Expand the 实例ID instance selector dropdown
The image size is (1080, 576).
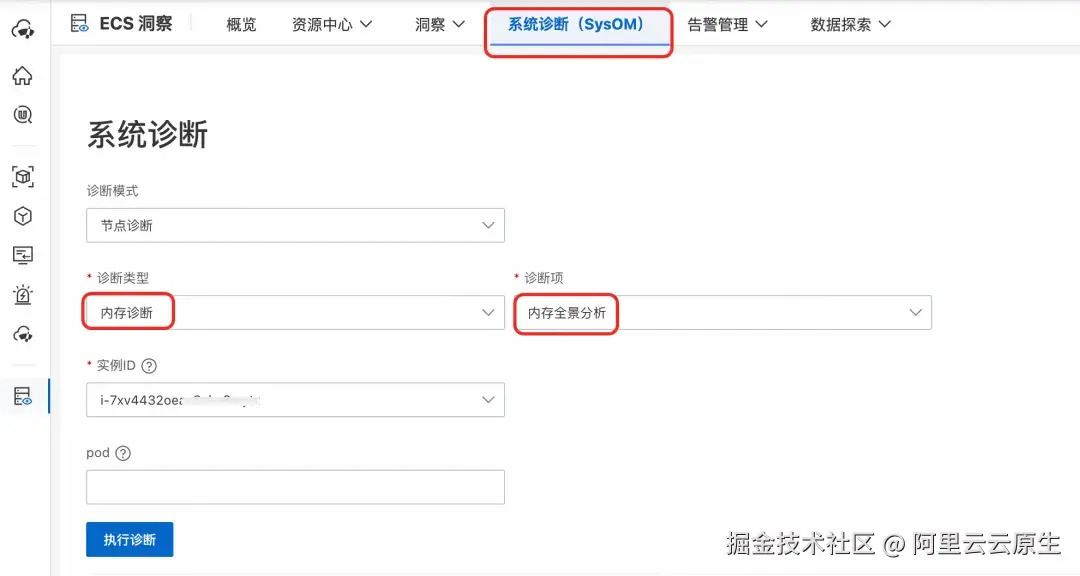(295, 400)
